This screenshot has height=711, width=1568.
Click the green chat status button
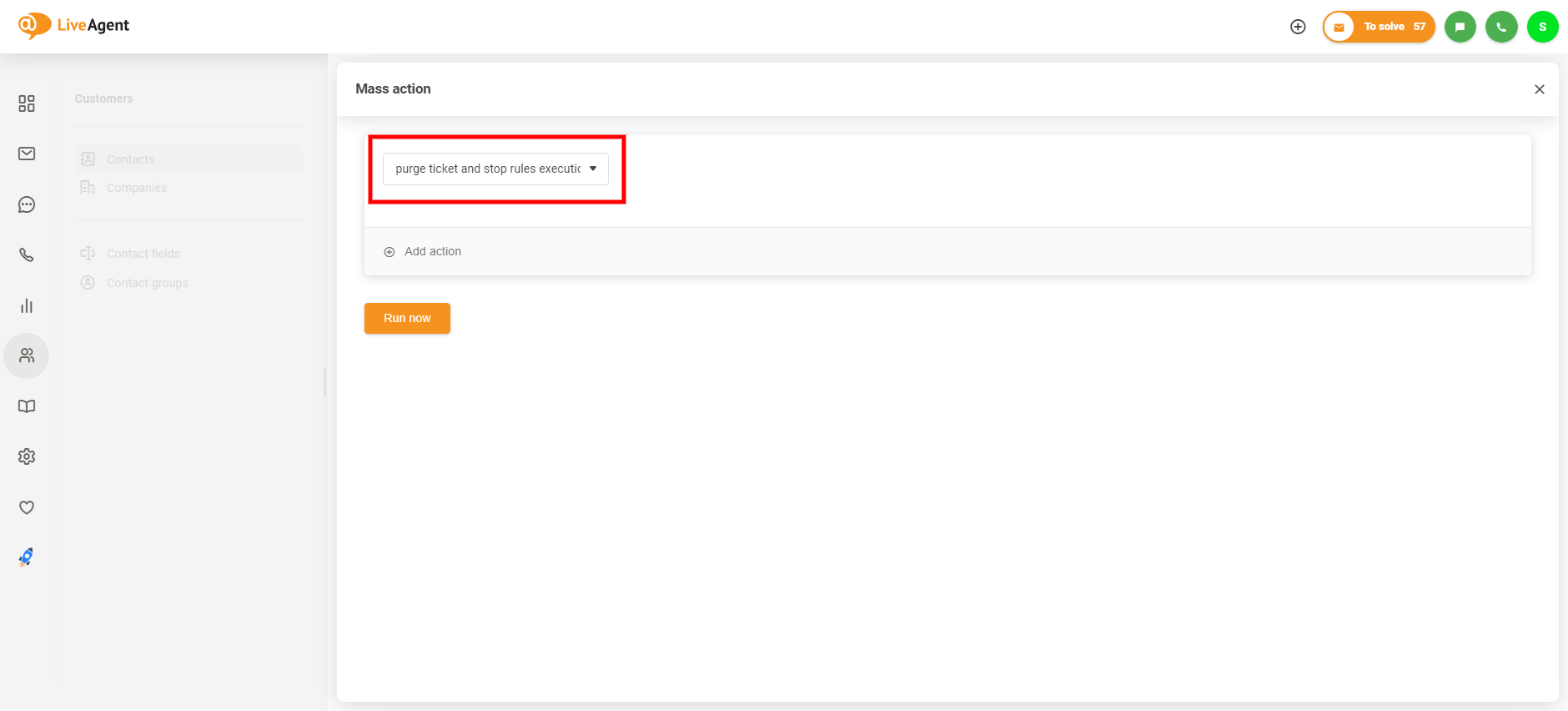[1460, 27]
